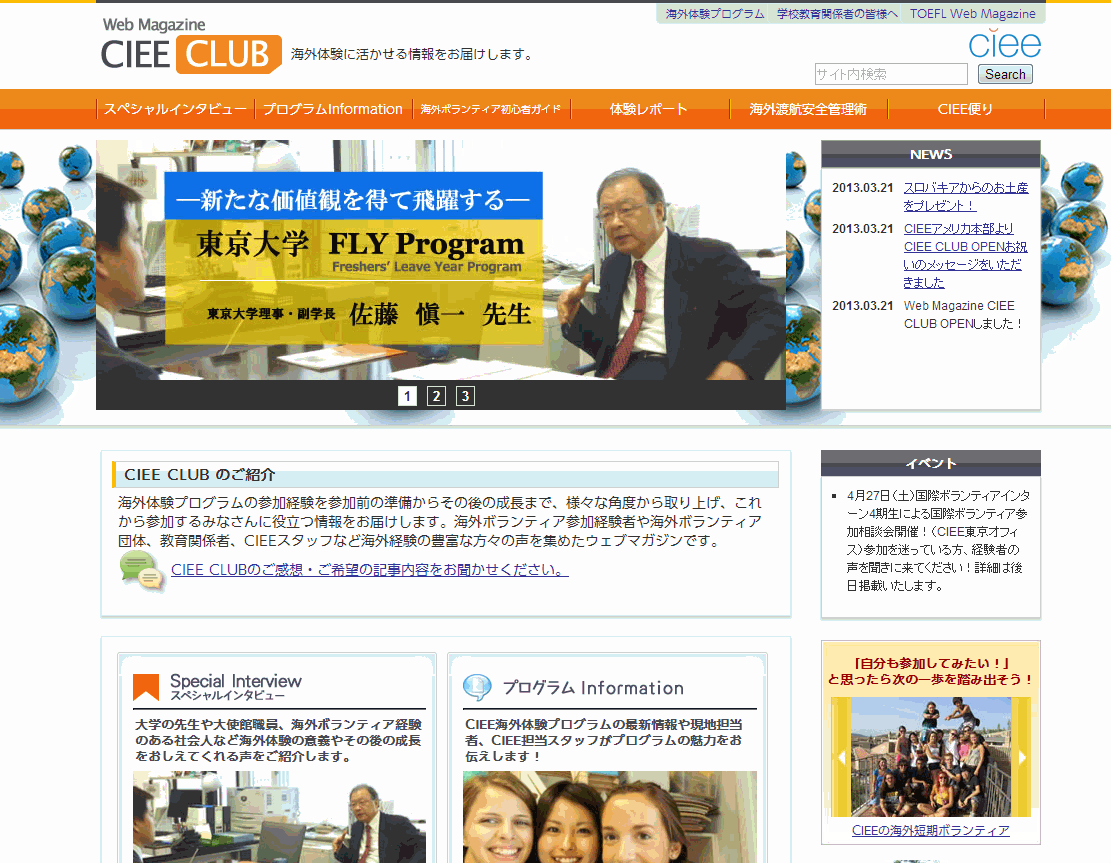
Task: Click the blue プログラム Information bubble icon
Action: click(477, 687)
